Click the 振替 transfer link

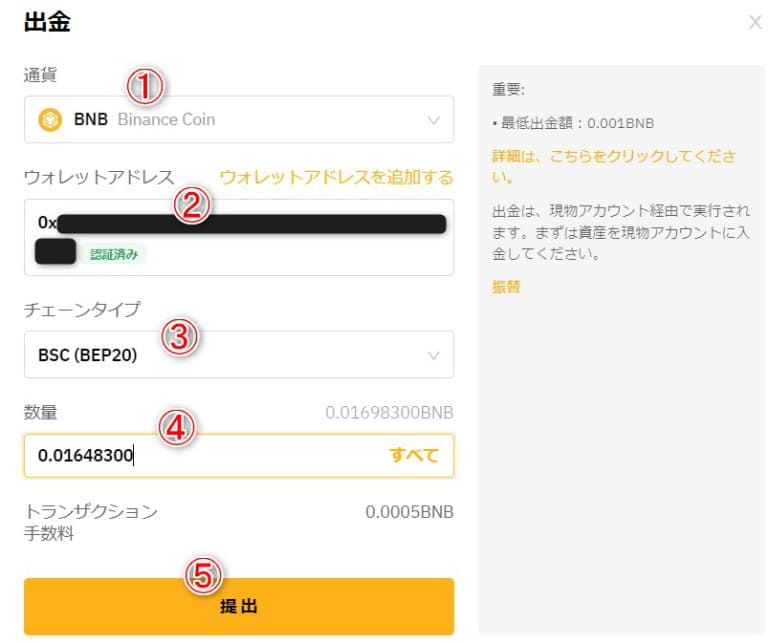coord(506,287)
